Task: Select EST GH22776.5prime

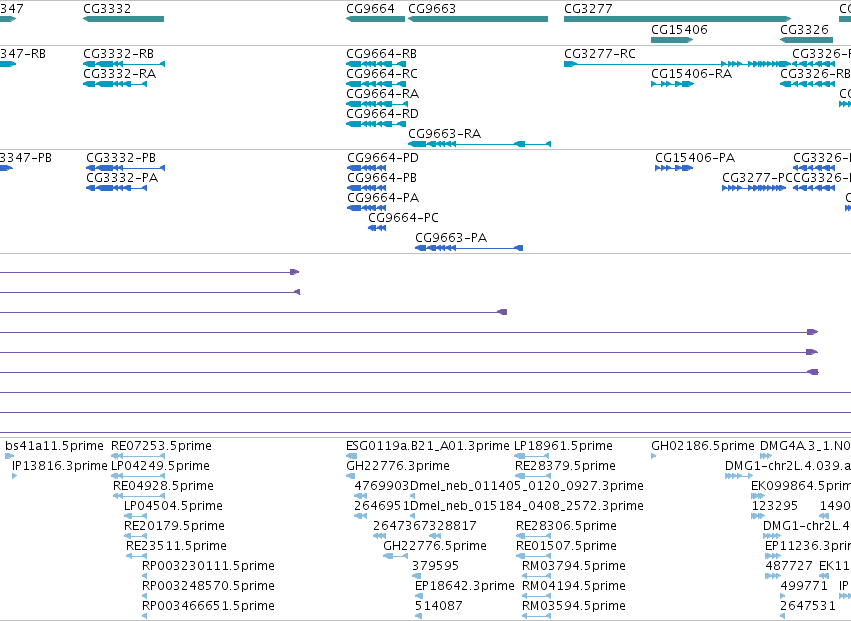Action: pos(396,556)
